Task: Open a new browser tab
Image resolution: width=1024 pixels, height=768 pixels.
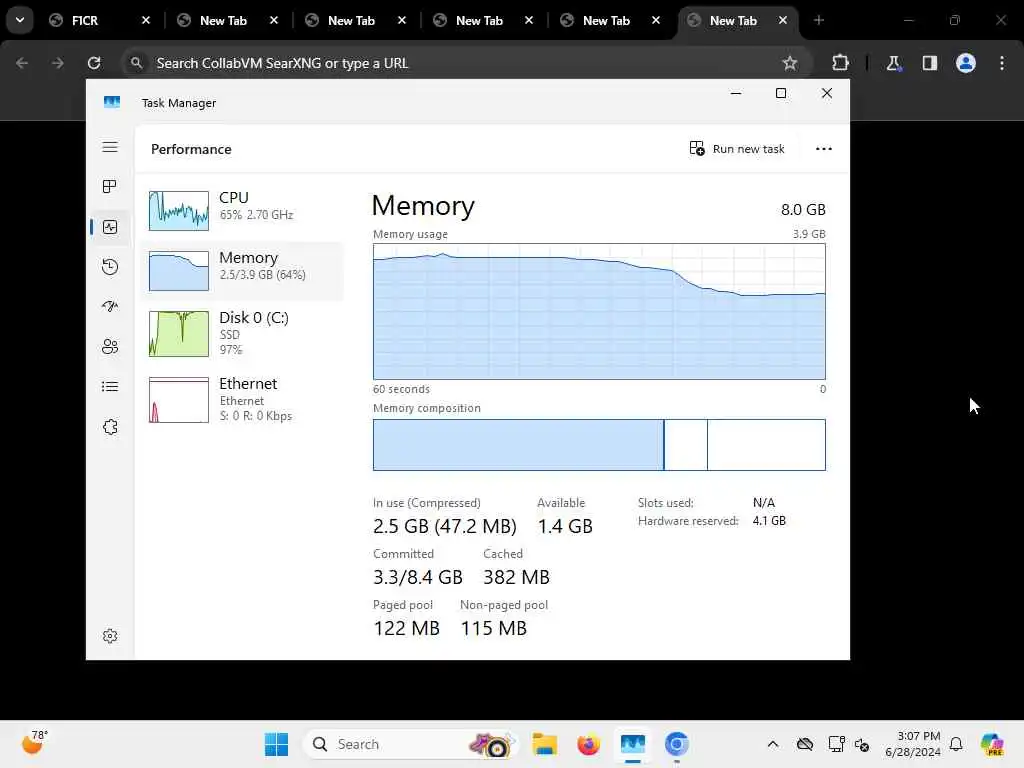Action: tap(819, 20)
